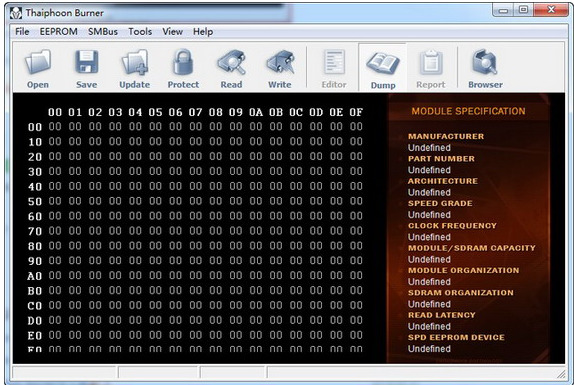The width and height of the screenshot is (574, 385).
Task: Click the D0 row offset label
Action: point(35,321)
